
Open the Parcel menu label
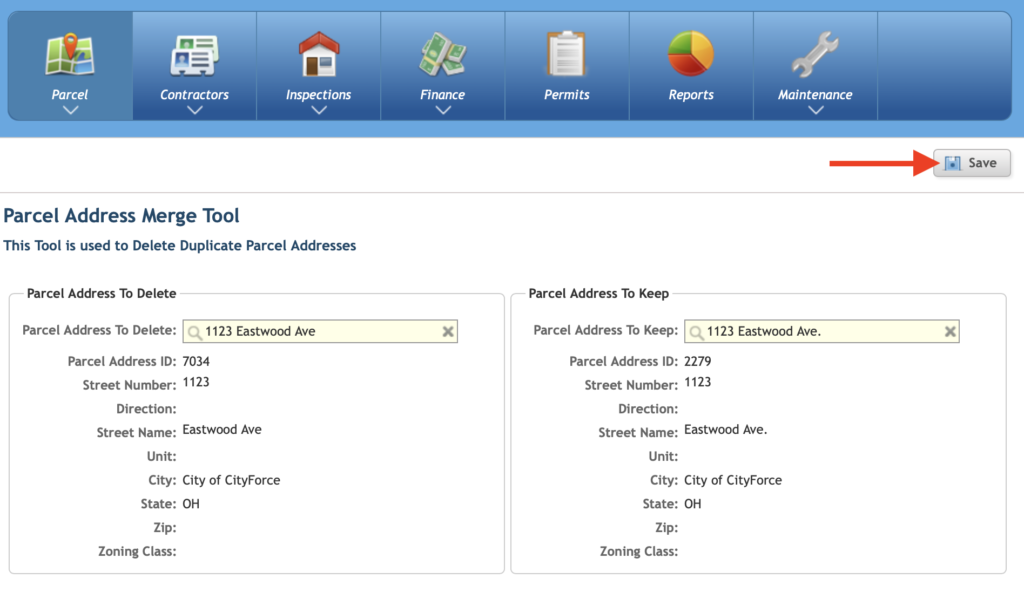click(70, 95)
